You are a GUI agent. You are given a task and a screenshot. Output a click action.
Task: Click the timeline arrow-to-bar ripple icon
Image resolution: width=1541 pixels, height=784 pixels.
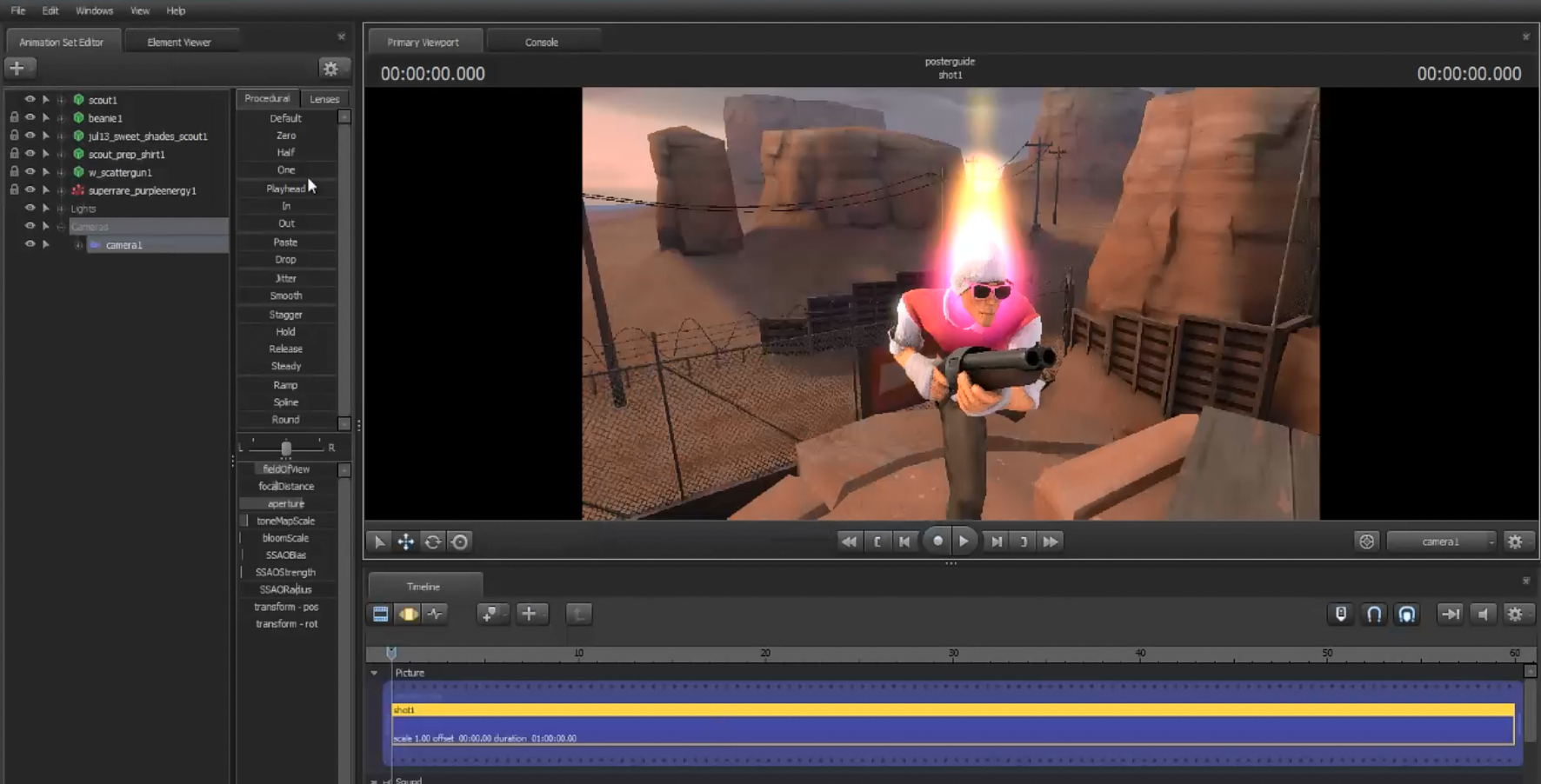coord(1450,614)
